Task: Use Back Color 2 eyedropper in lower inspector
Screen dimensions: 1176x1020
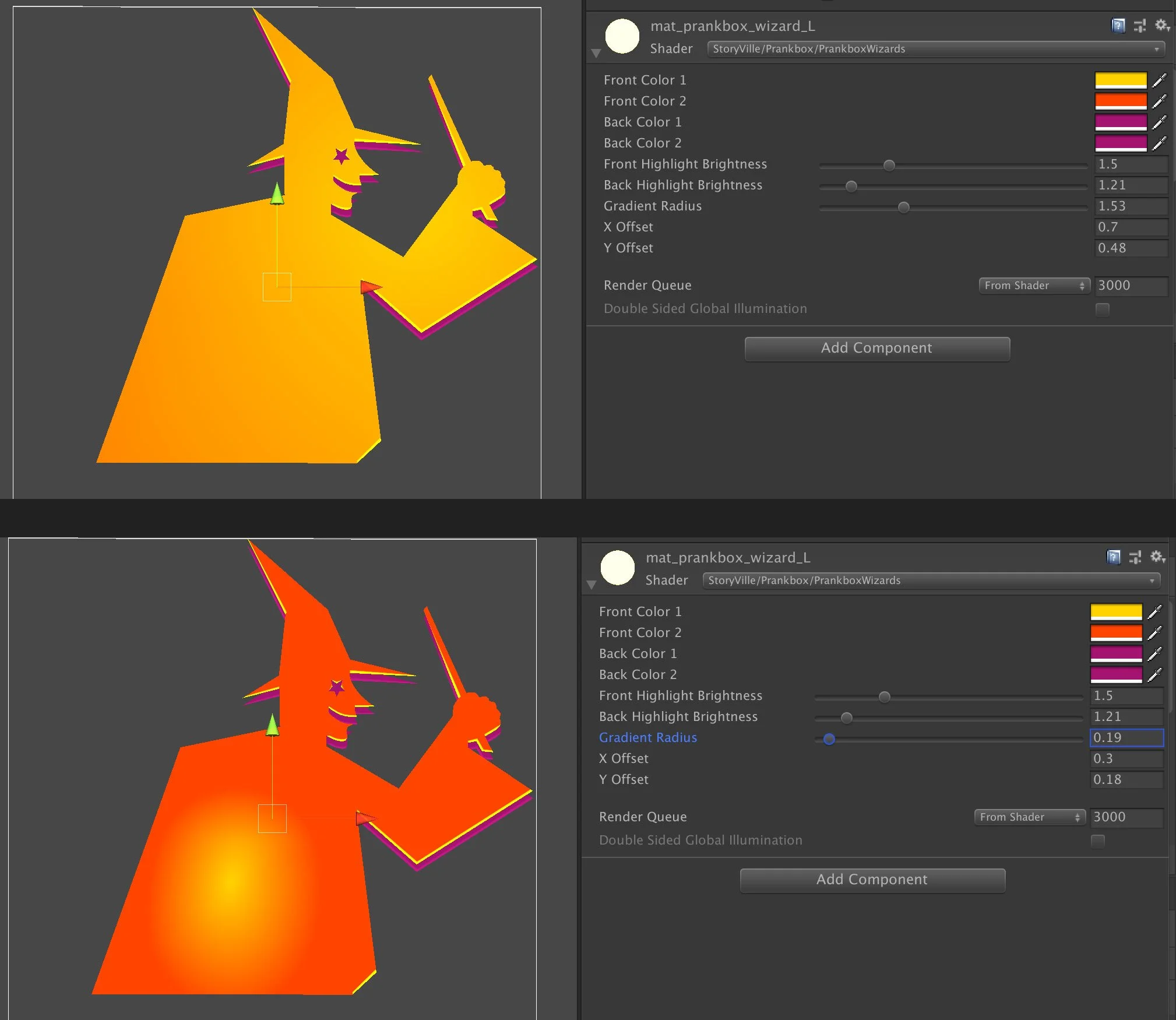Action: point(1155,674)
